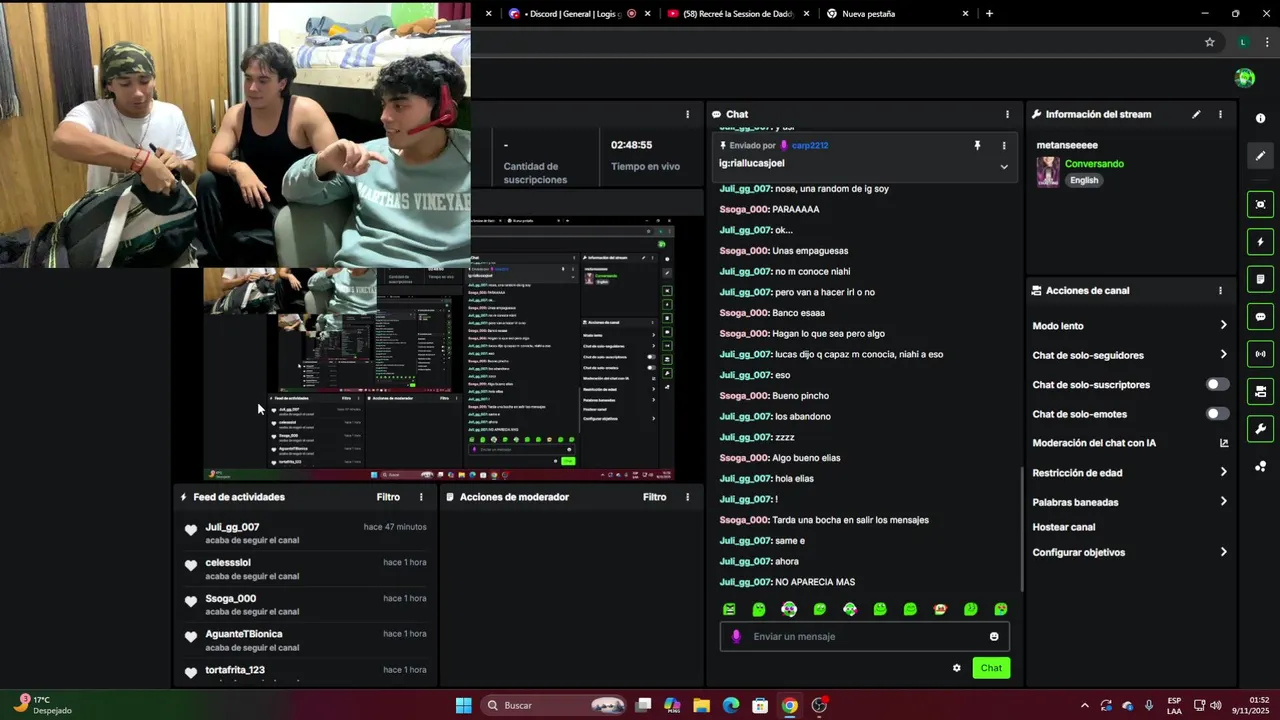Click Hostear canal option

[x=1064, y=527]
